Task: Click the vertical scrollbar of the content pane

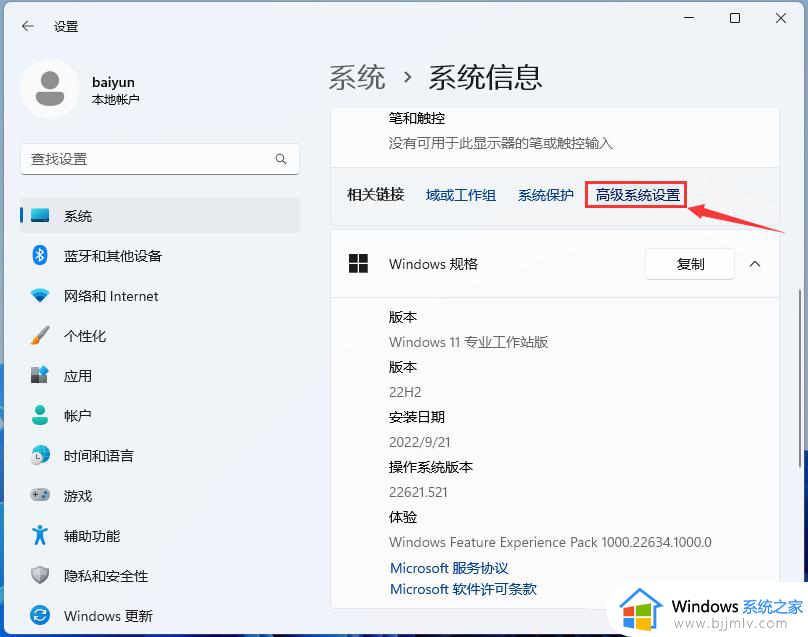Action: [x=800, y=378]
